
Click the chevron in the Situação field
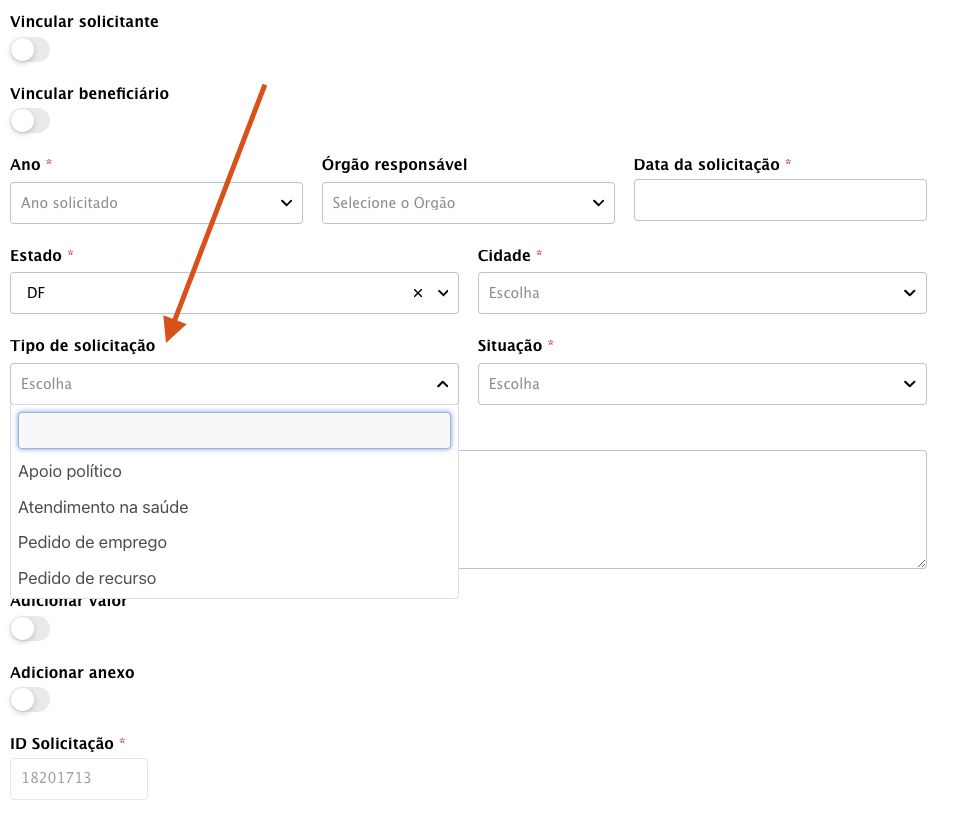[x=910, y=384]
